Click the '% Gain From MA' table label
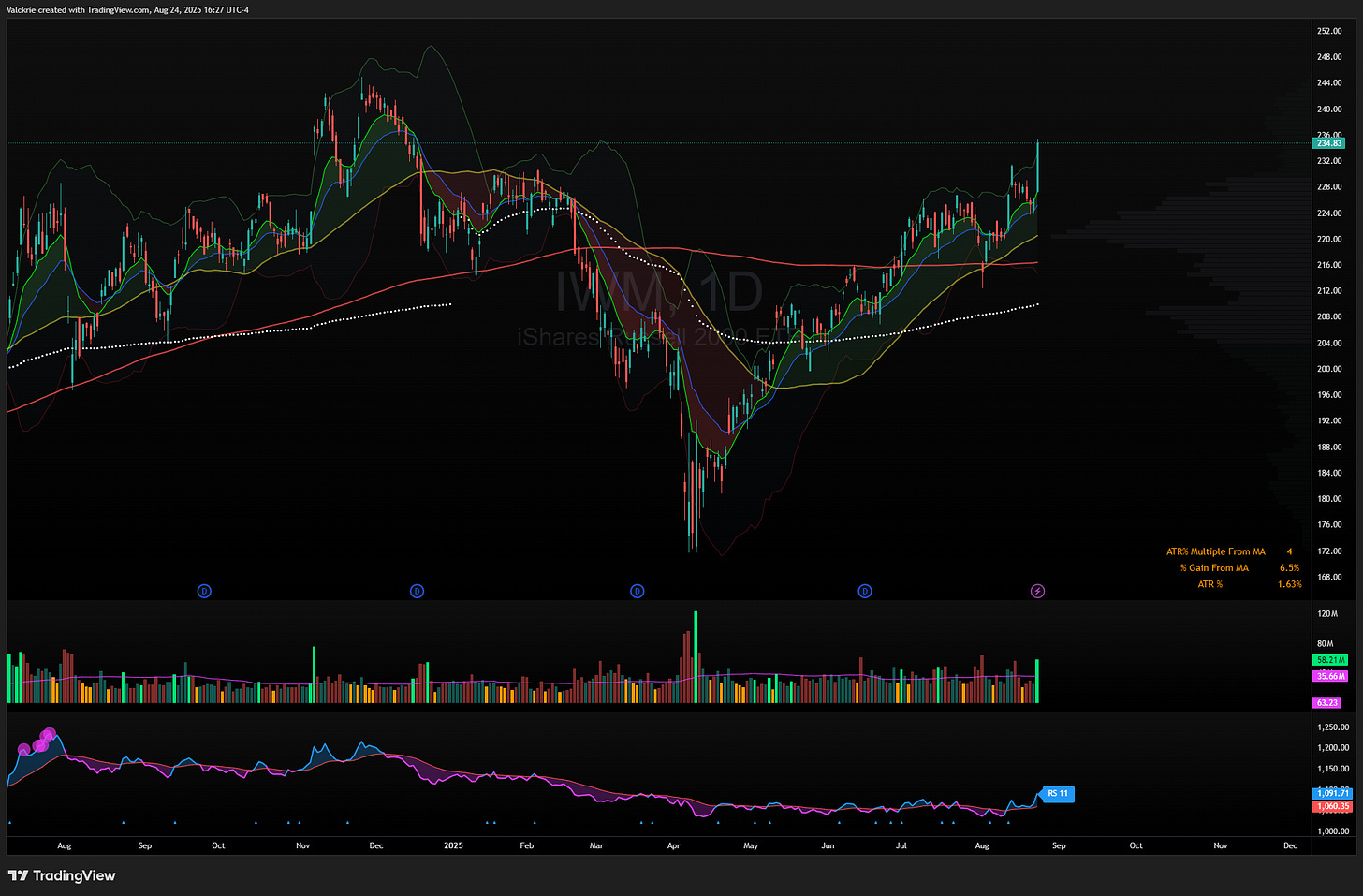 point(1214,567)
